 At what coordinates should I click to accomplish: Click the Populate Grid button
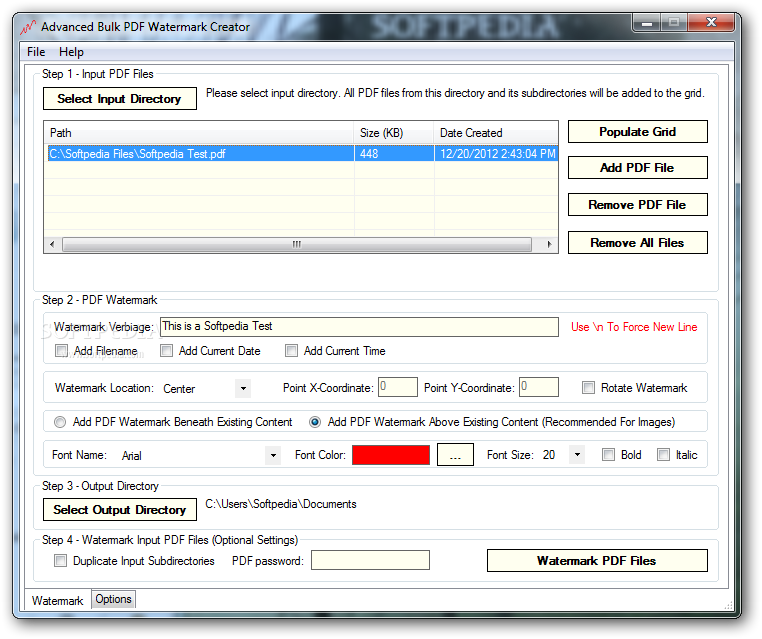[637, 132]
